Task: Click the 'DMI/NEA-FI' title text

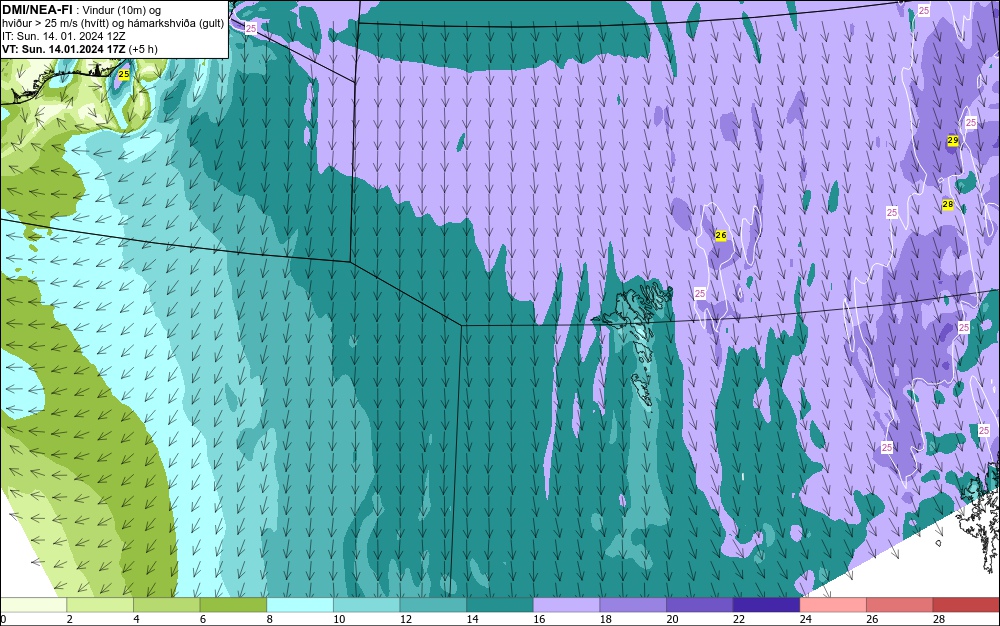Action: point(37,10)
